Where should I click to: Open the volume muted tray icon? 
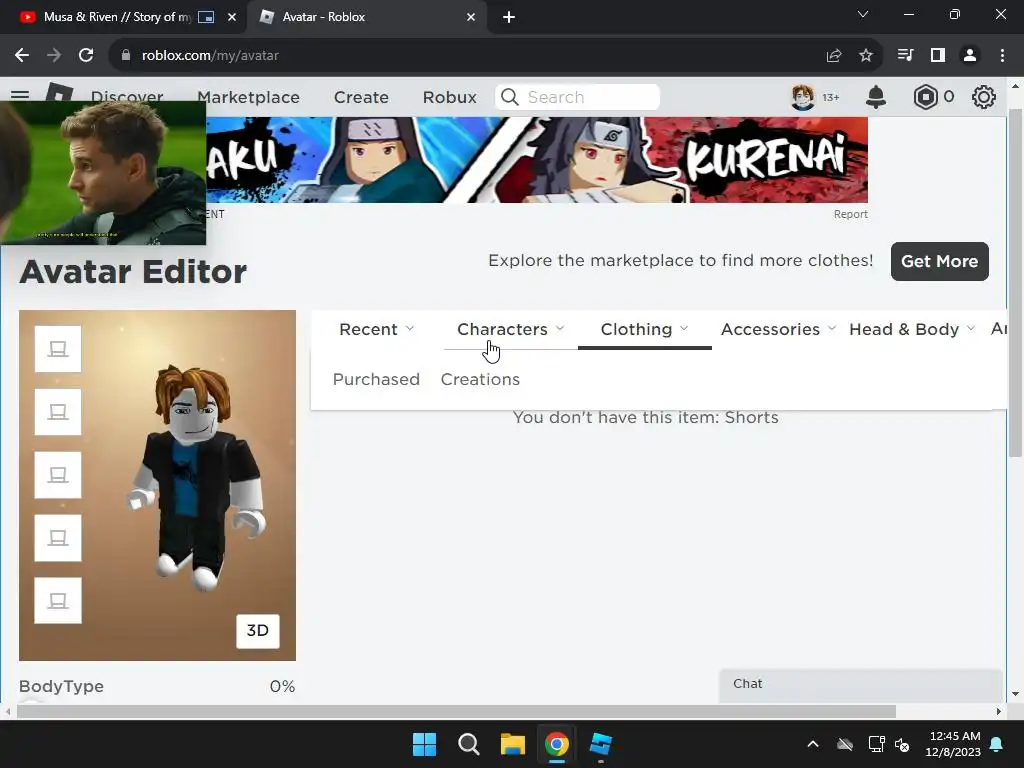tap(903, 744)
